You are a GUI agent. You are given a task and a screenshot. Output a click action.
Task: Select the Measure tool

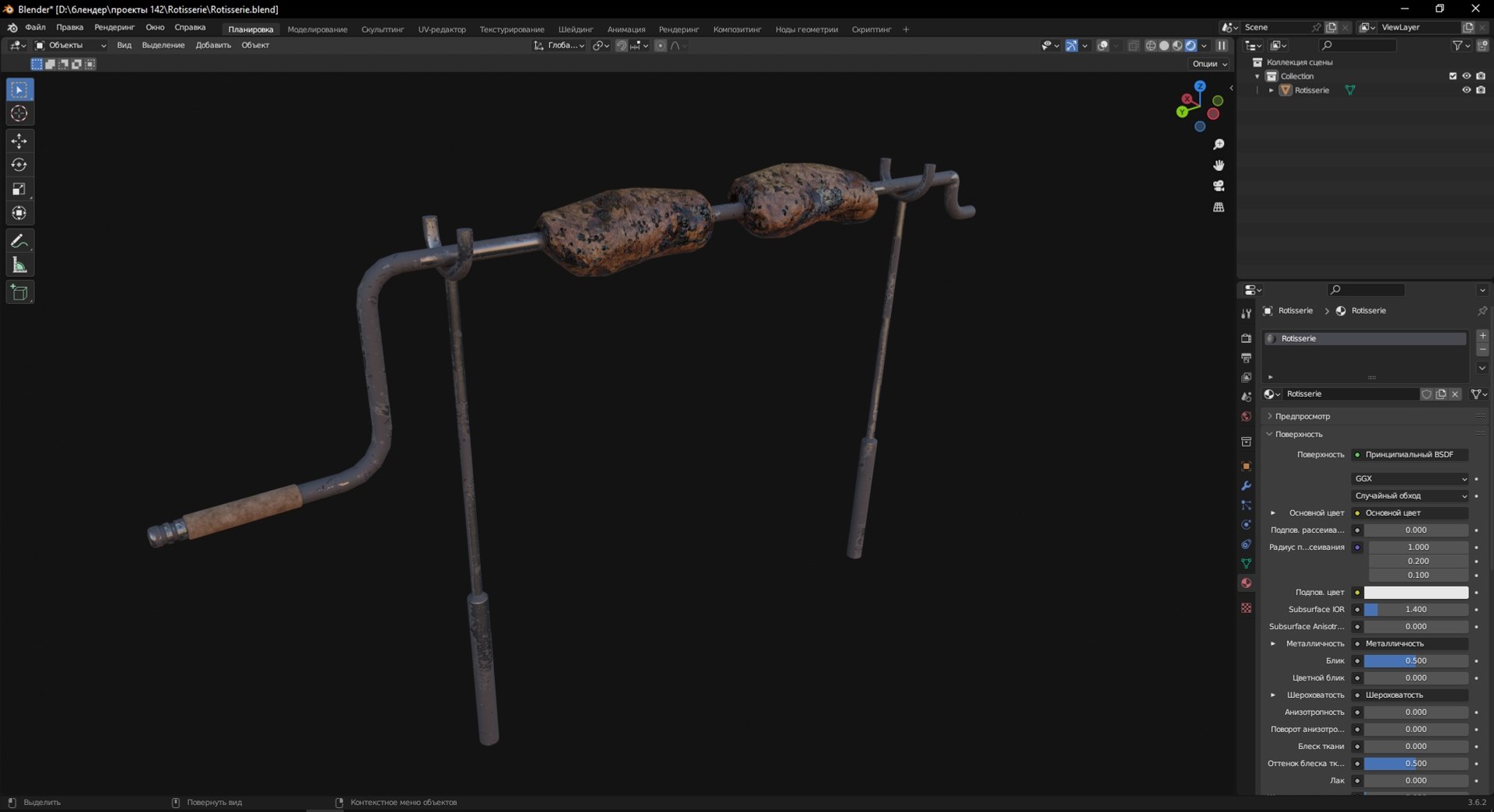pos(19,265)
